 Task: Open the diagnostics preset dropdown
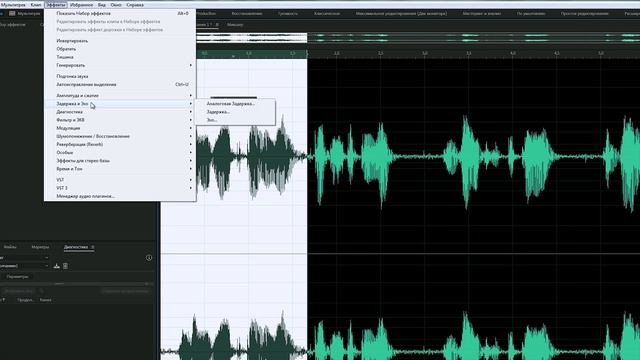click(x=24, y=266)
